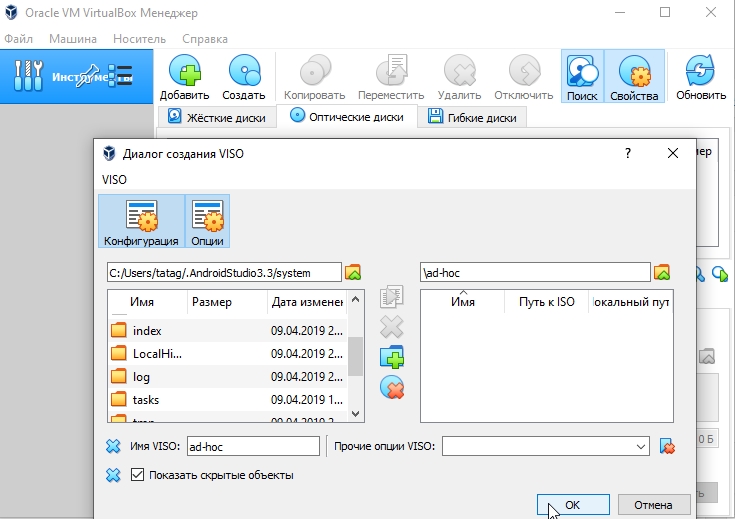Click the VISO dialog help question mark
The height and width of the screenshot is (519, 735).
point(628,153)
